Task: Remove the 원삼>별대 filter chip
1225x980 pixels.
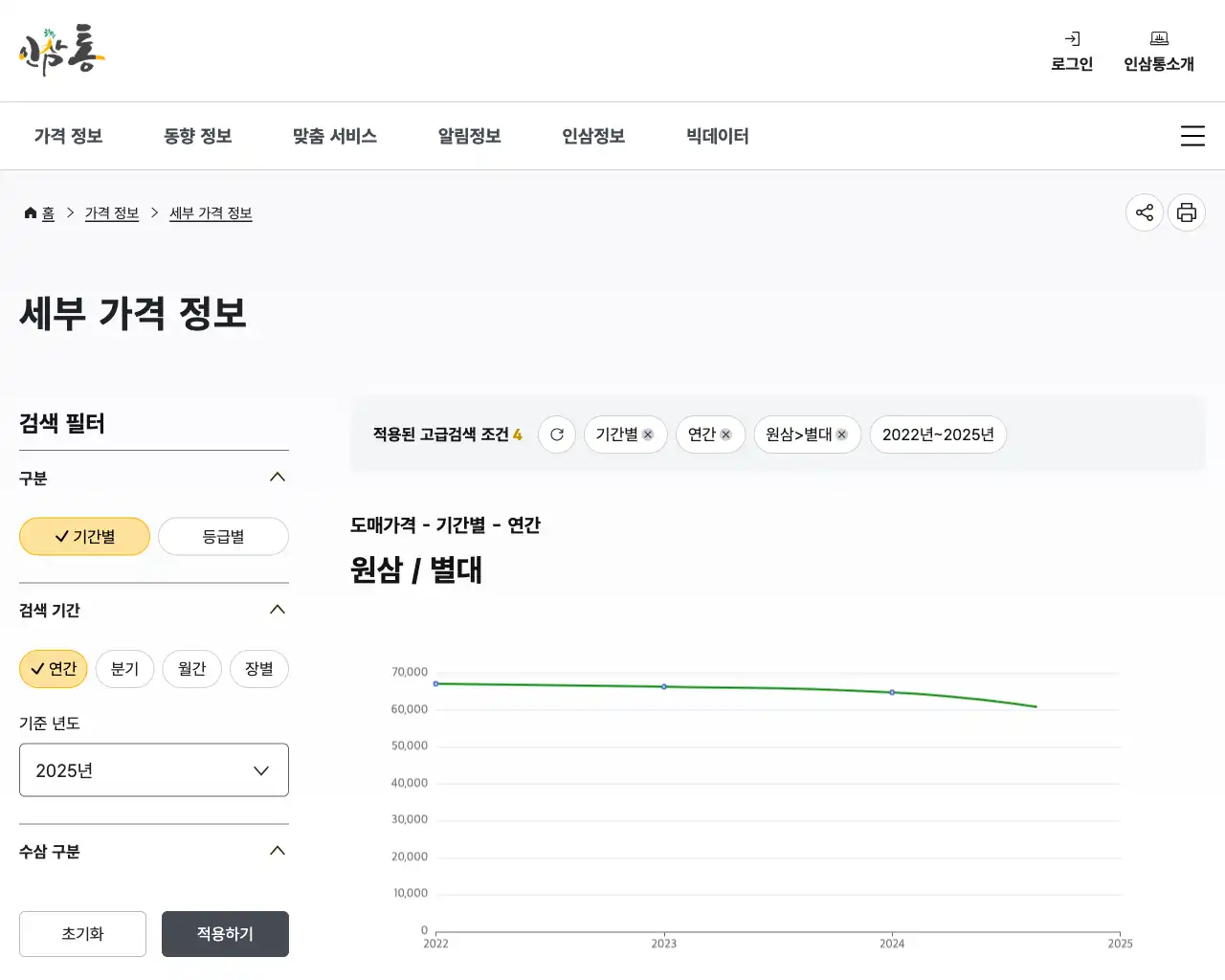Action: tap(842, 434)
